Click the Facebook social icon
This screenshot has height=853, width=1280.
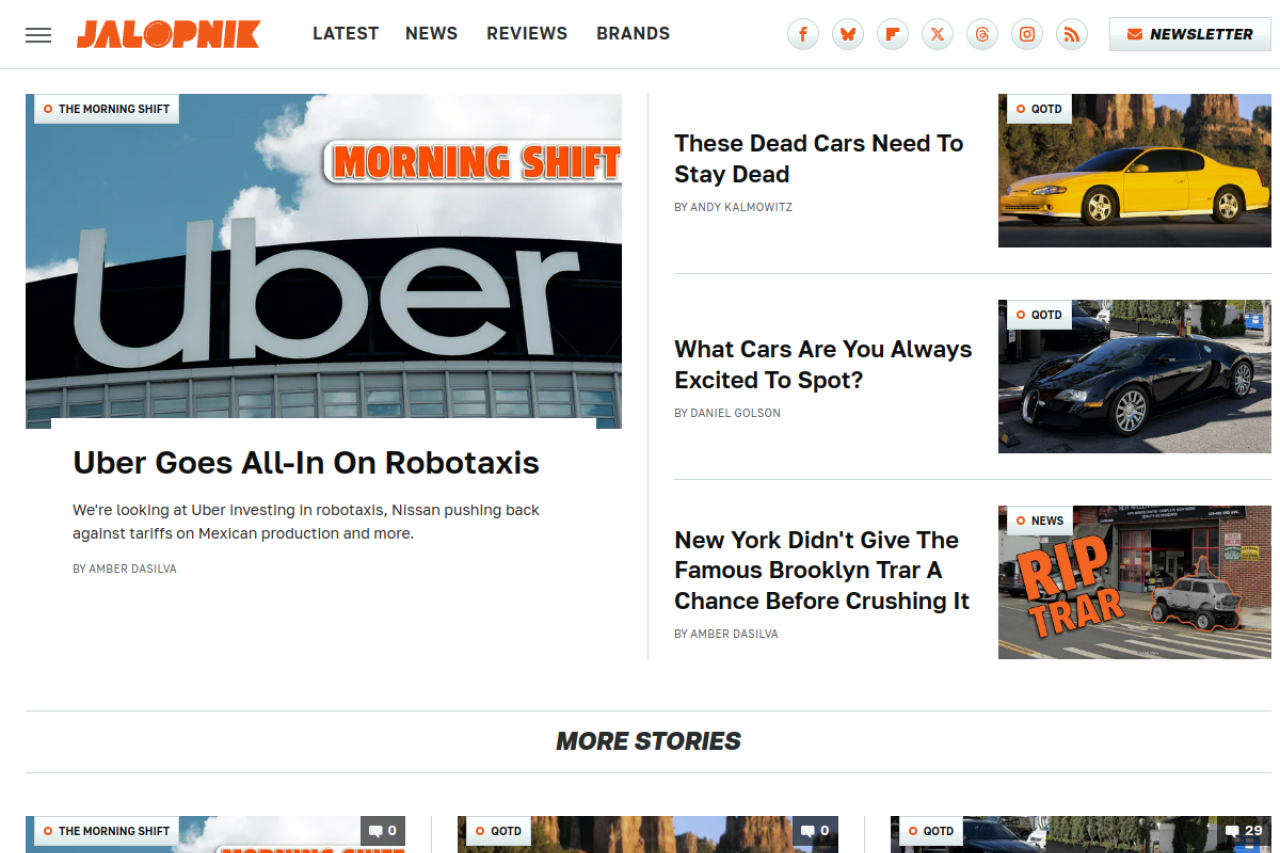803,35
